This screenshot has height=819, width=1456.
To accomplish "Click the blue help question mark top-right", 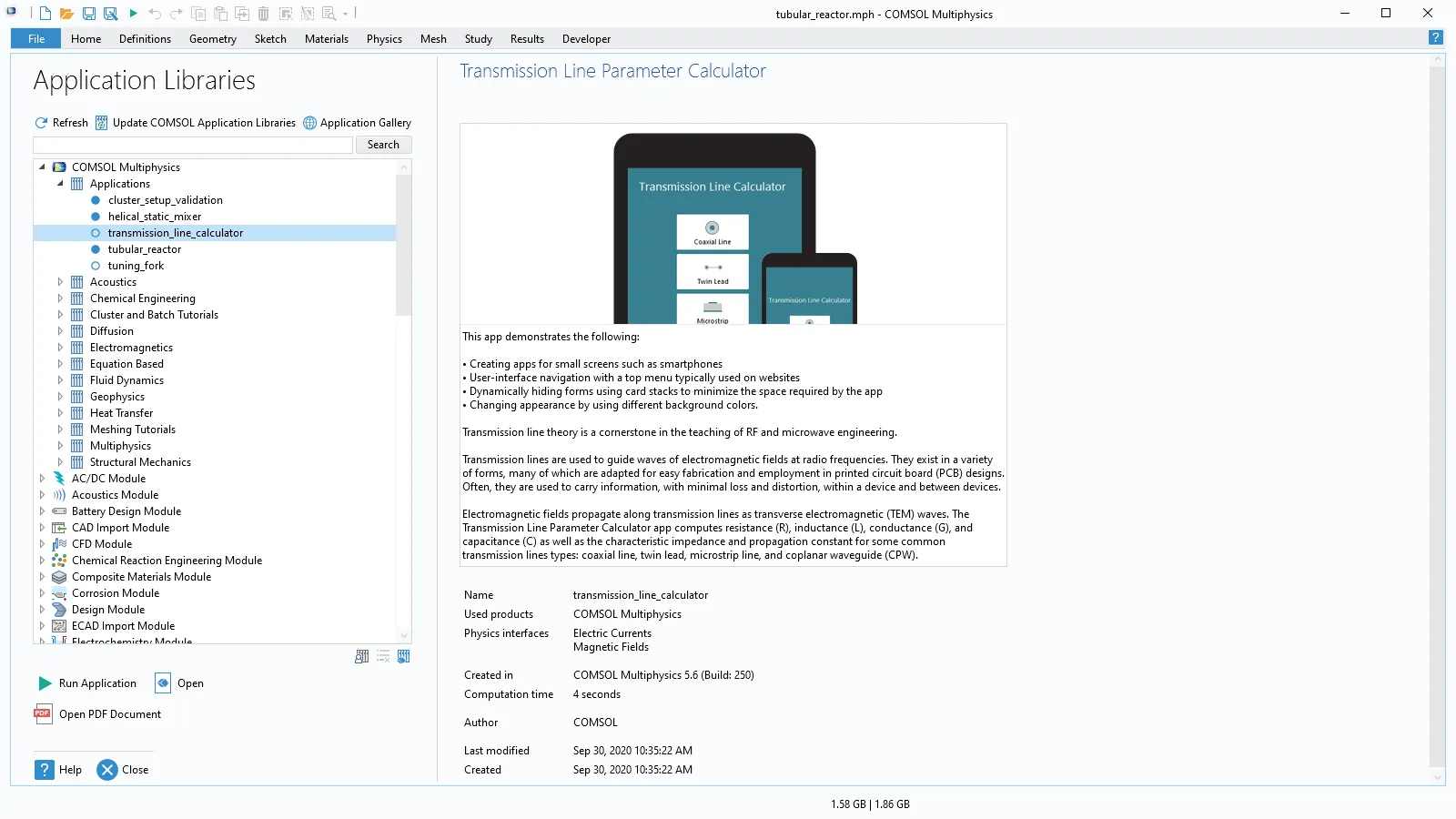I will tap(1435, 37).
